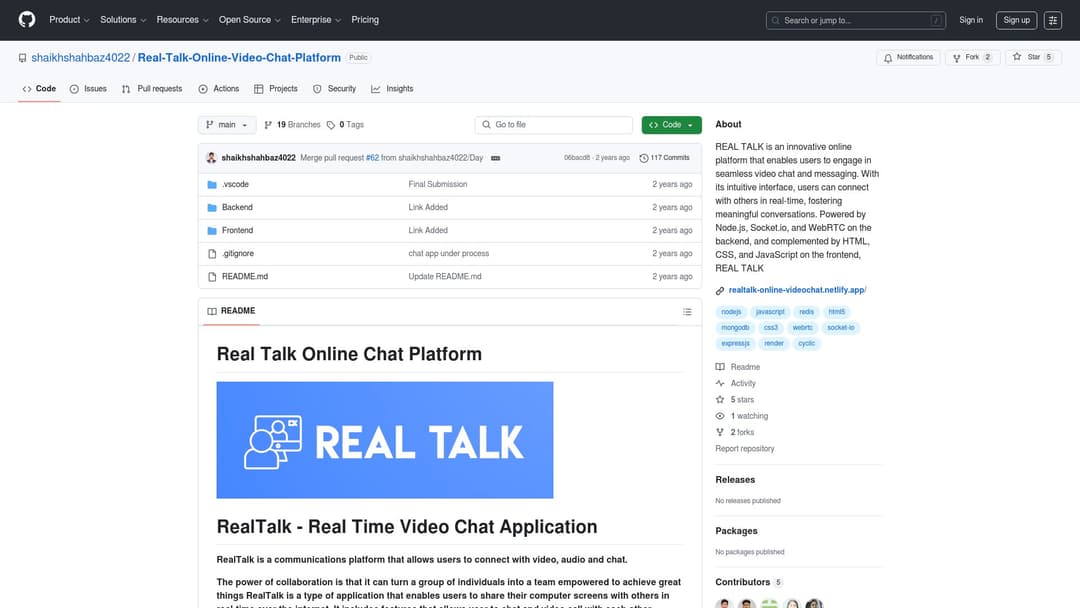Image resolution: width=1080 pixels, height=608 pixels.
Task: View the 117 Commits history
Action: [665, 158]
